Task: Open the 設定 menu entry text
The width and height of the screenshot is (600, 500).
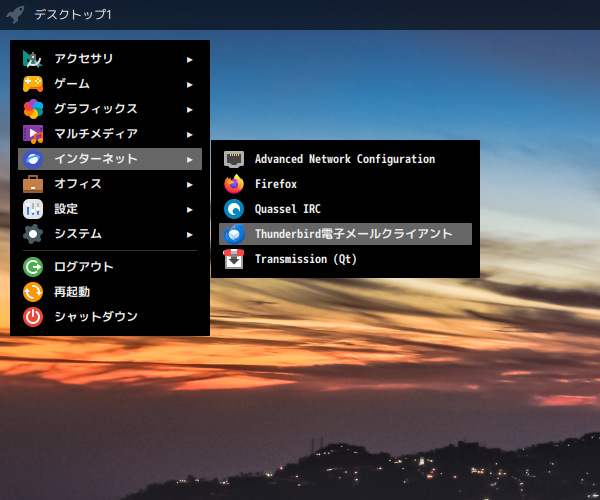Action: tap(66, 209)
